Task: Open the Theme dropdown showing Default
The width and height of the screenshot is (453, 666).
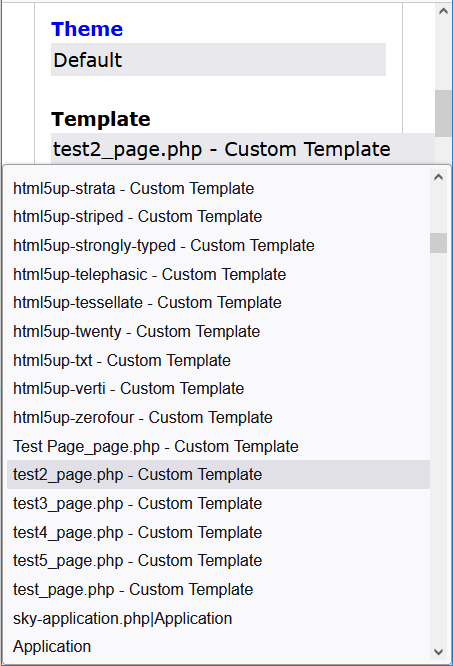Action: tap(218, 59)
